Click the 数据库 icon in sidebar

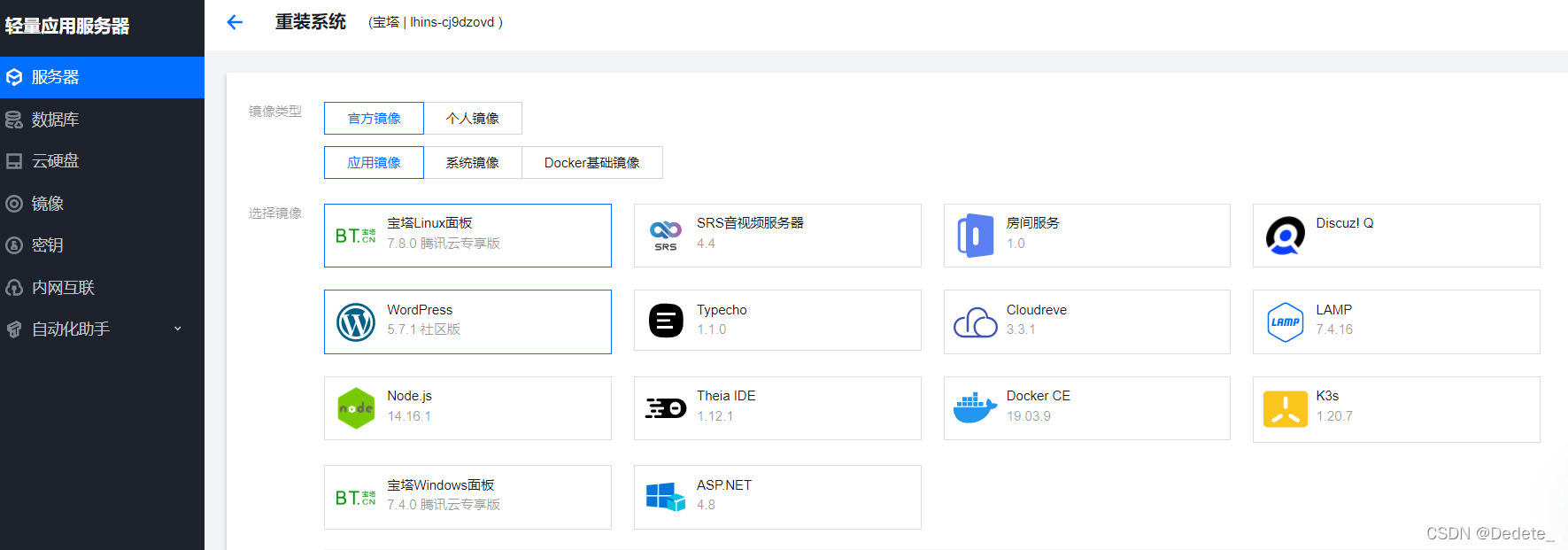click(x=14, y=120)
